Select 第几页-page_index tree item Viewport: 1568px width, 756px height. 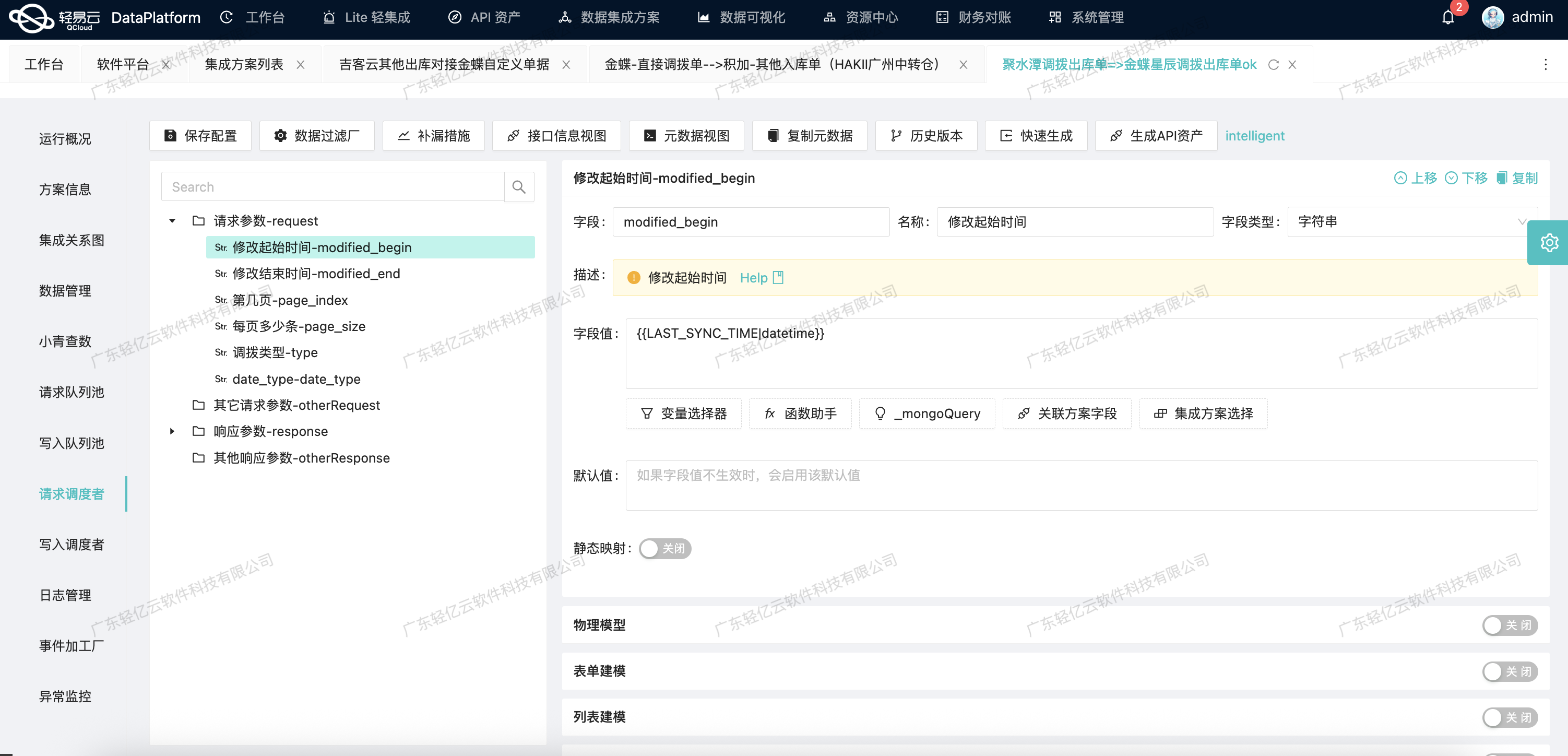click(290, 300)
